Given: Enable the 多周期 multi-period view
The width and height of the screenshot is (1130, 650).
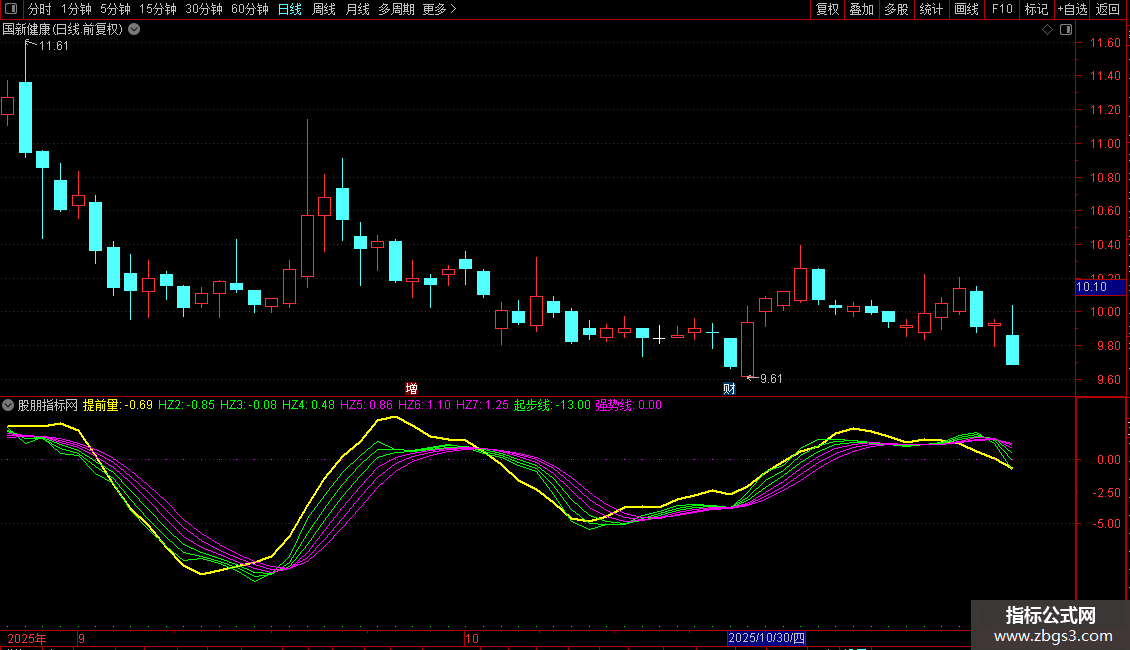Looking at the screenshot, I should pyautogui.click(x=396, y=9).
